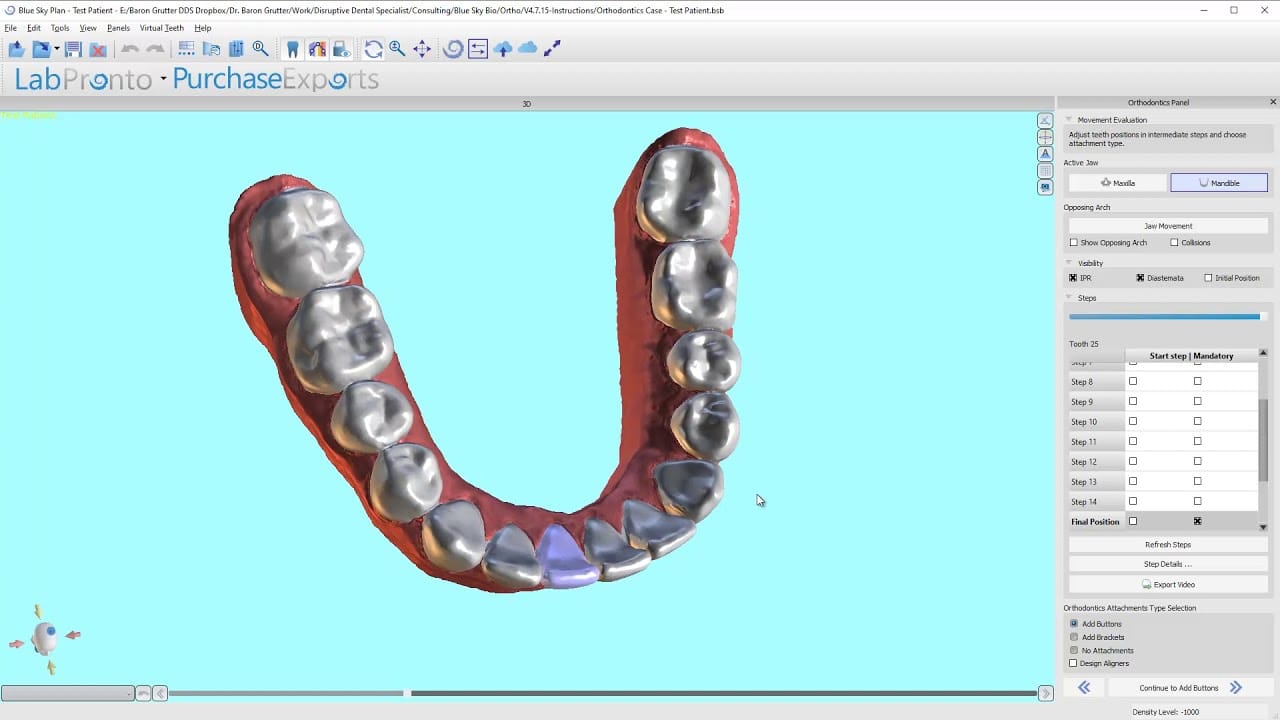Click the table layout toolbar icon
Viewport: 1280px width, 720px height.
click(187, 49)
